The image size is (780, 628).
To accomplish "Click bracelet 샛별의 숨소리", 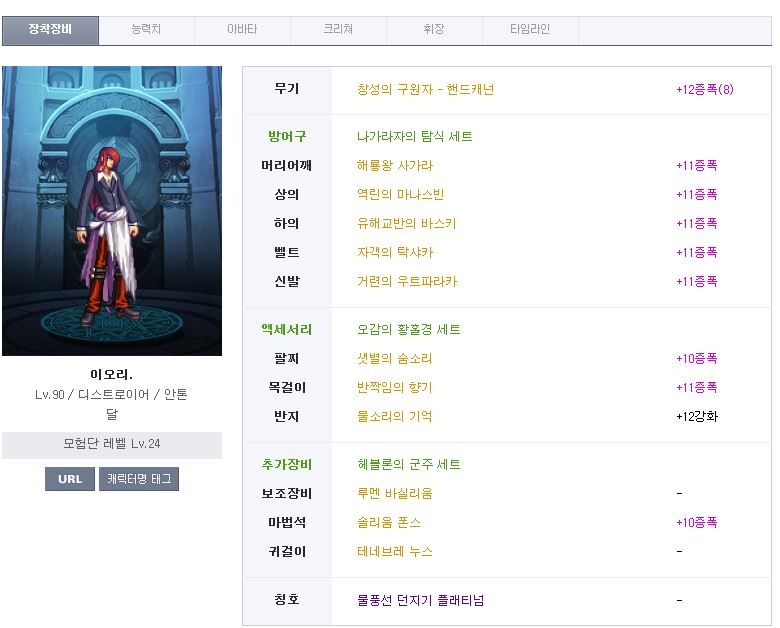I will (395, 359).
